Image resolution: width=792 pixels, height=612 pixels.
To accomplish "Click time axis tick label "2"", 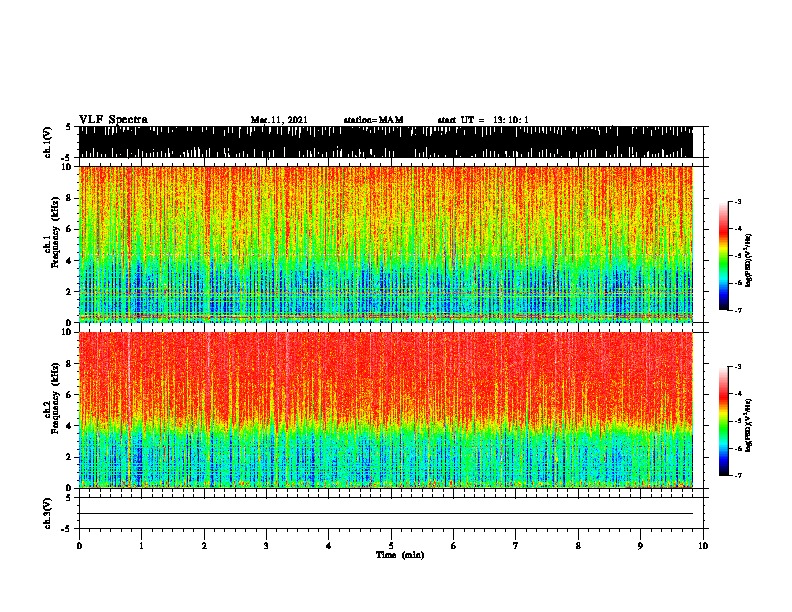I will point(204,546).
